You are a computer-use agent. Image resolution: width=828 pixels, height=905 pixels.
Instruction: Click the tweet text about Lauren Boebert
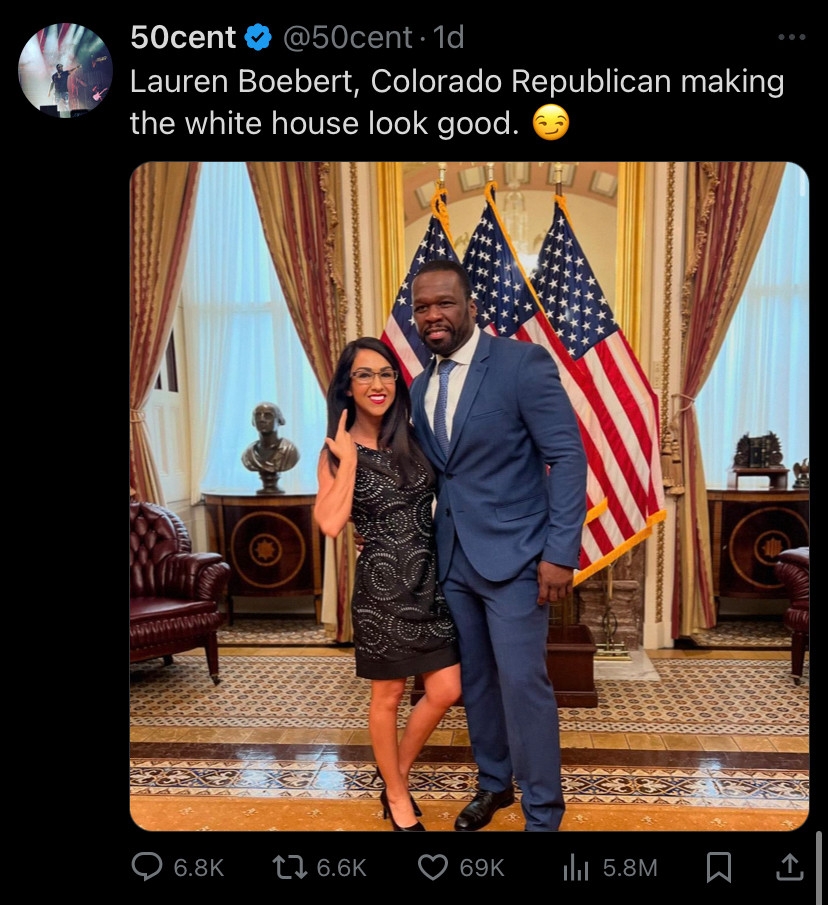coord(457,102)
